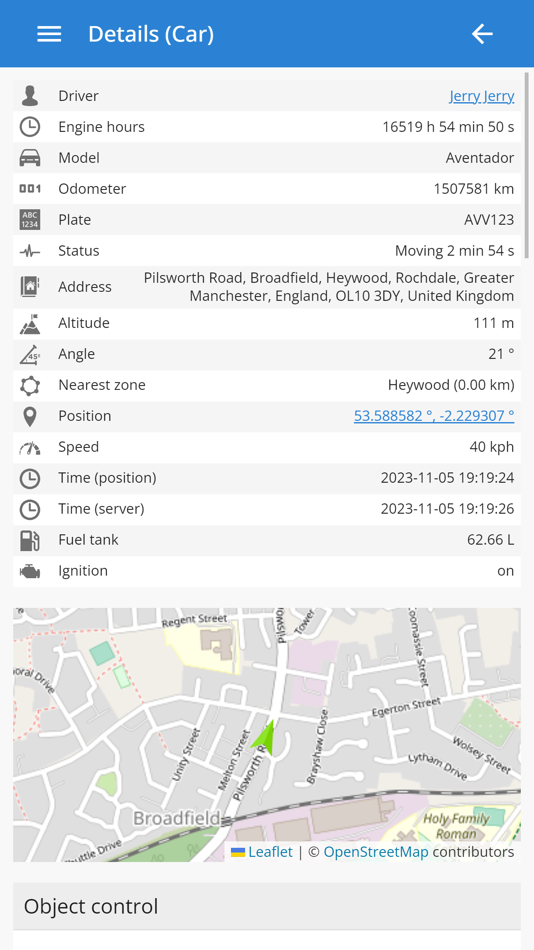This screenshot has width=534, height=950.
Task: Click the green vehicle arrow on map
Action: coord(265,737)
